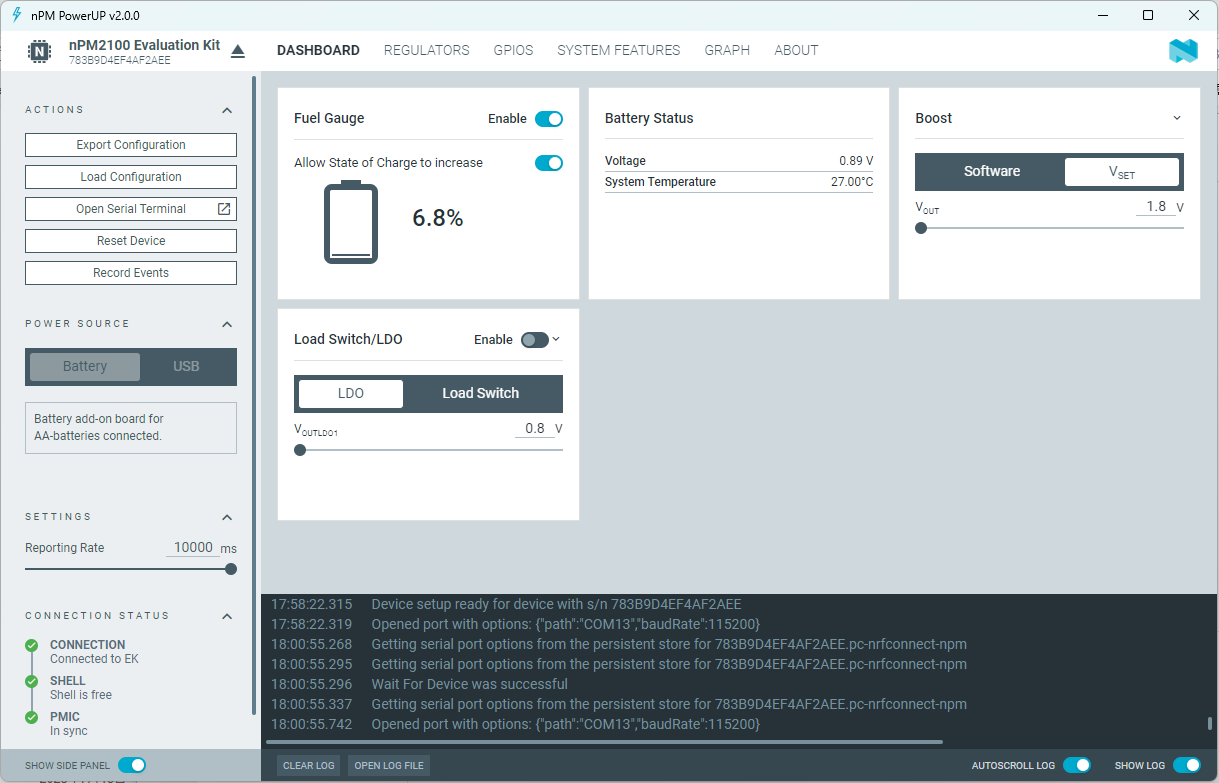Image resolution: width=1219 pixels, height=783 pixels.
Task: Go to the System Features tab
Action: (x=619, y=50)
